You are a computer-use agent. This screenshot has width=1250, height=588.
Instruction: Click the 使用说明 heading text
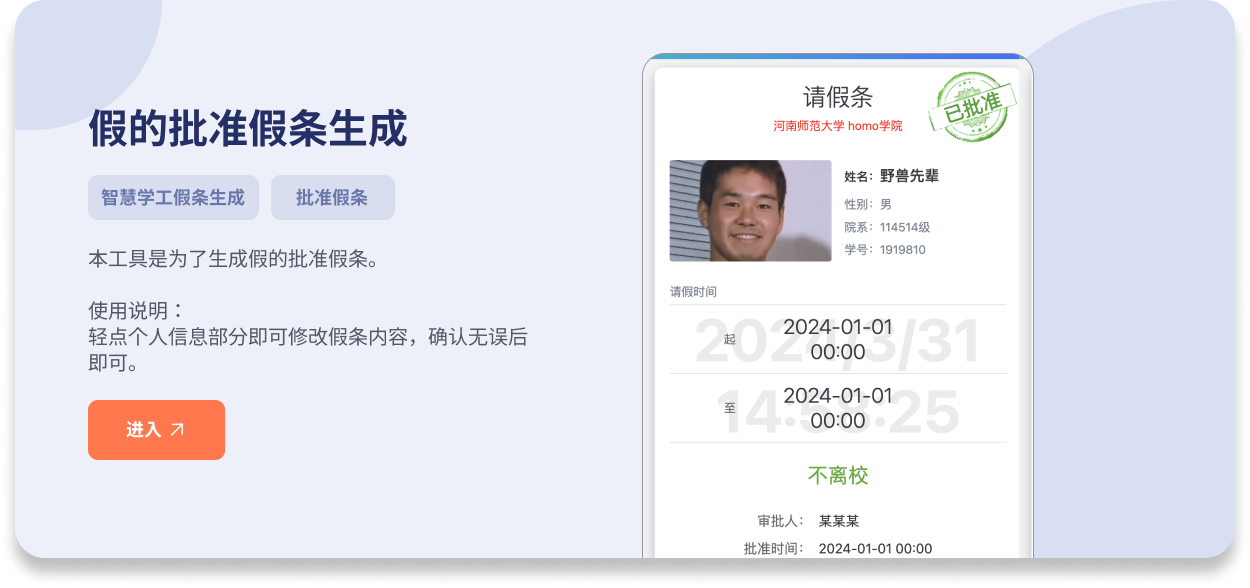click(136, 310)
